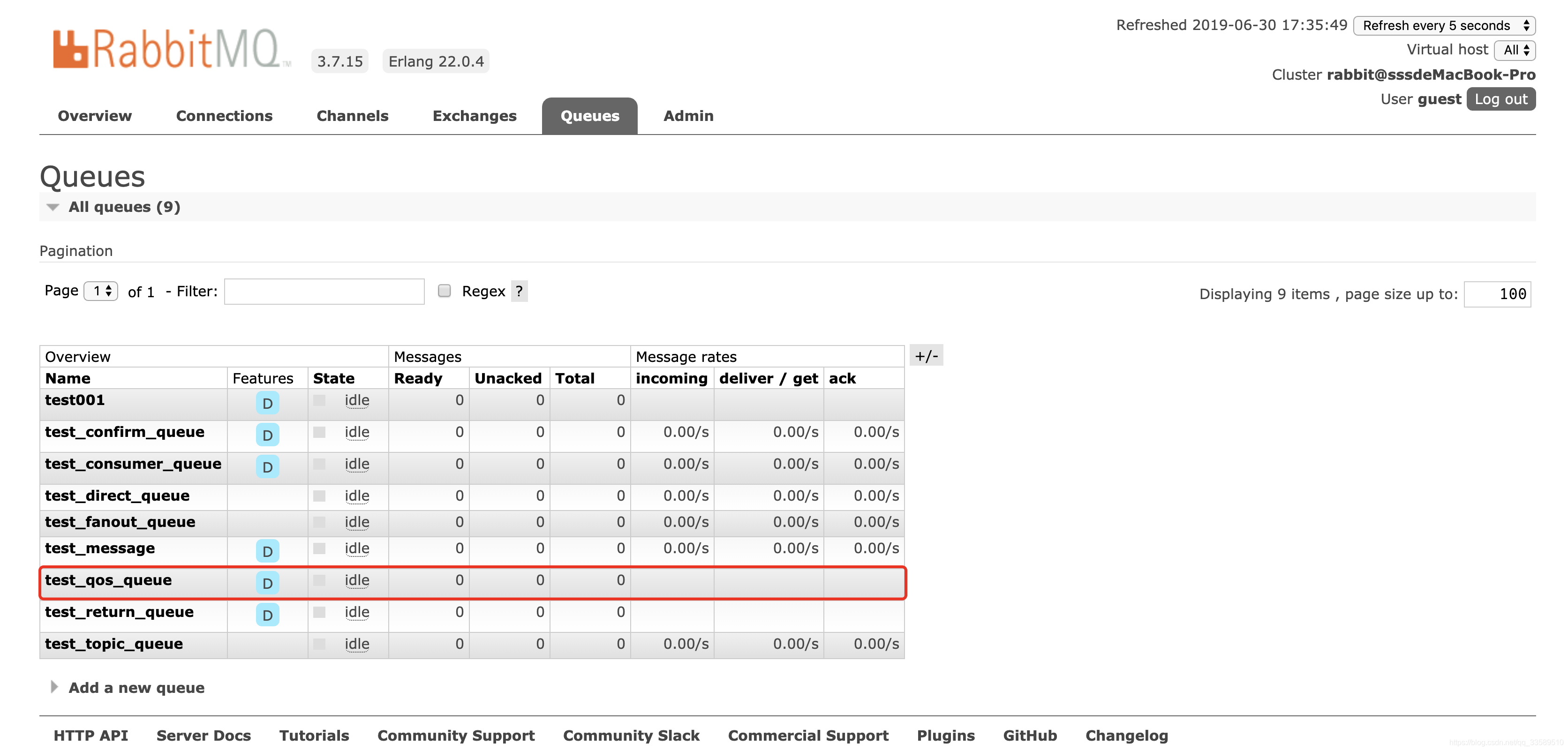Enable the Regex checkbox

pyautogui.click(x=445, y=291)
